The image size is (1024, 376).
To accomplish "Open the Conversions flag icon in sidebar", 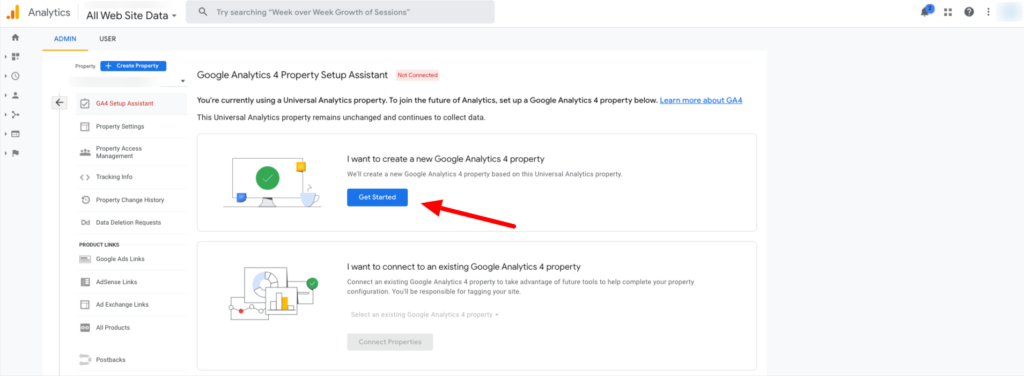I will click(x=15, y=153).
